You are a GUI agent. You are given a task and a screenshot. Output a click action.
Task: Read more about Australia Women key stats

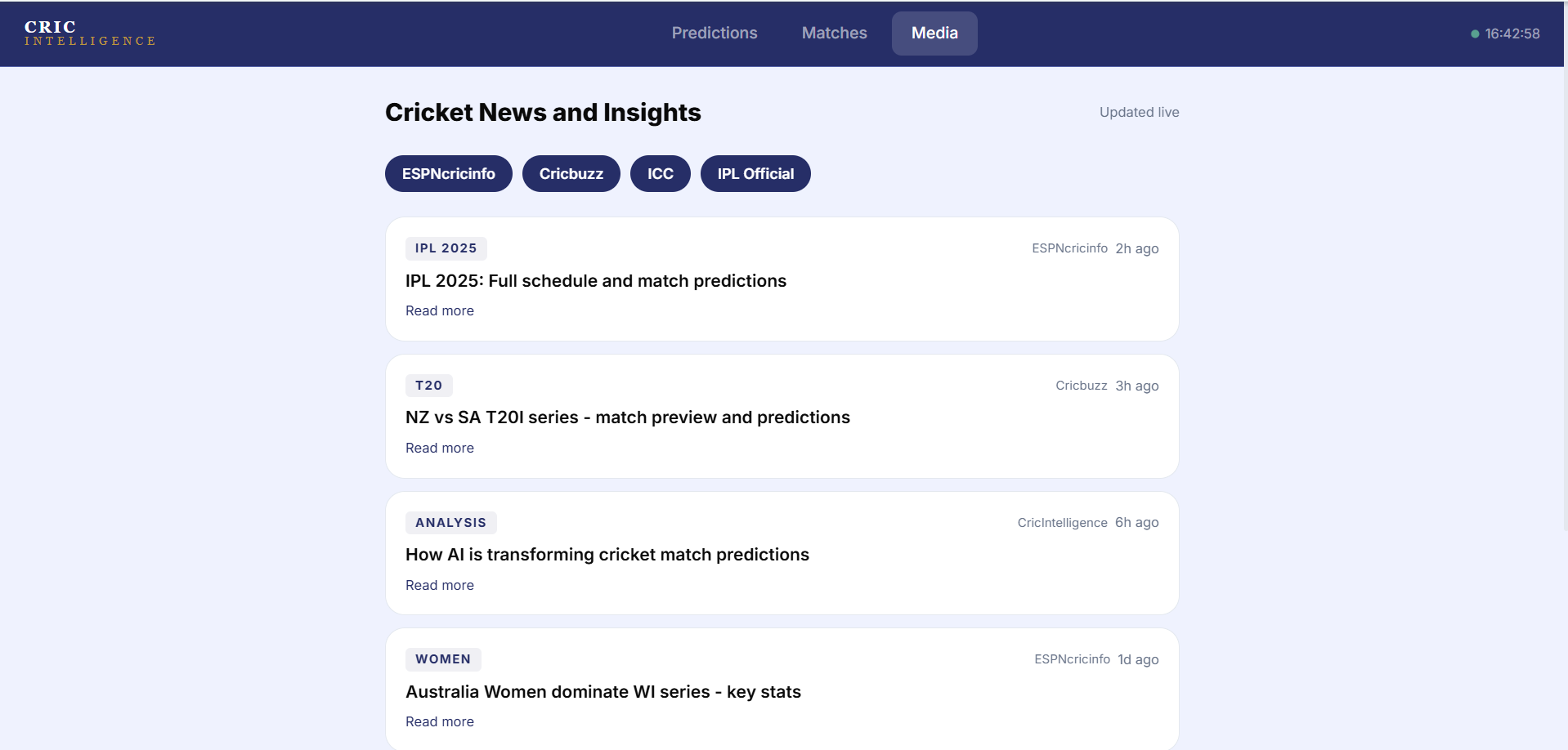[x=439, y=721]
